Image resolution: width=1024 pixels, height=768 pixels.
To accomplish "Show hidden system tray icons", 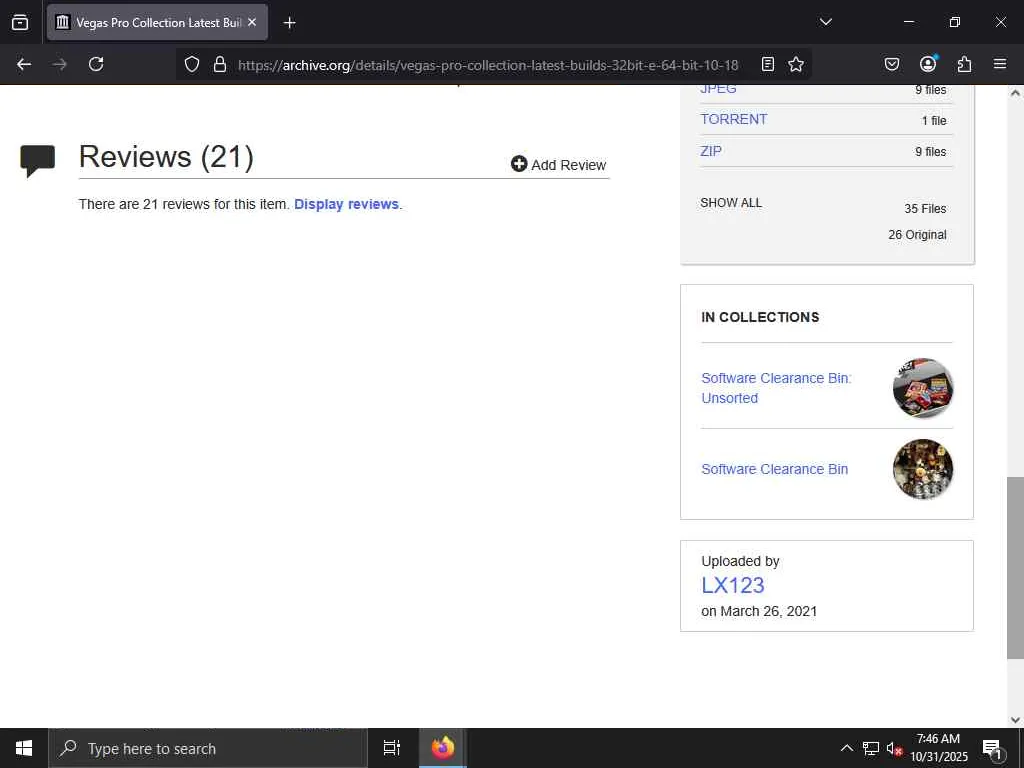I will click(846, 748).
